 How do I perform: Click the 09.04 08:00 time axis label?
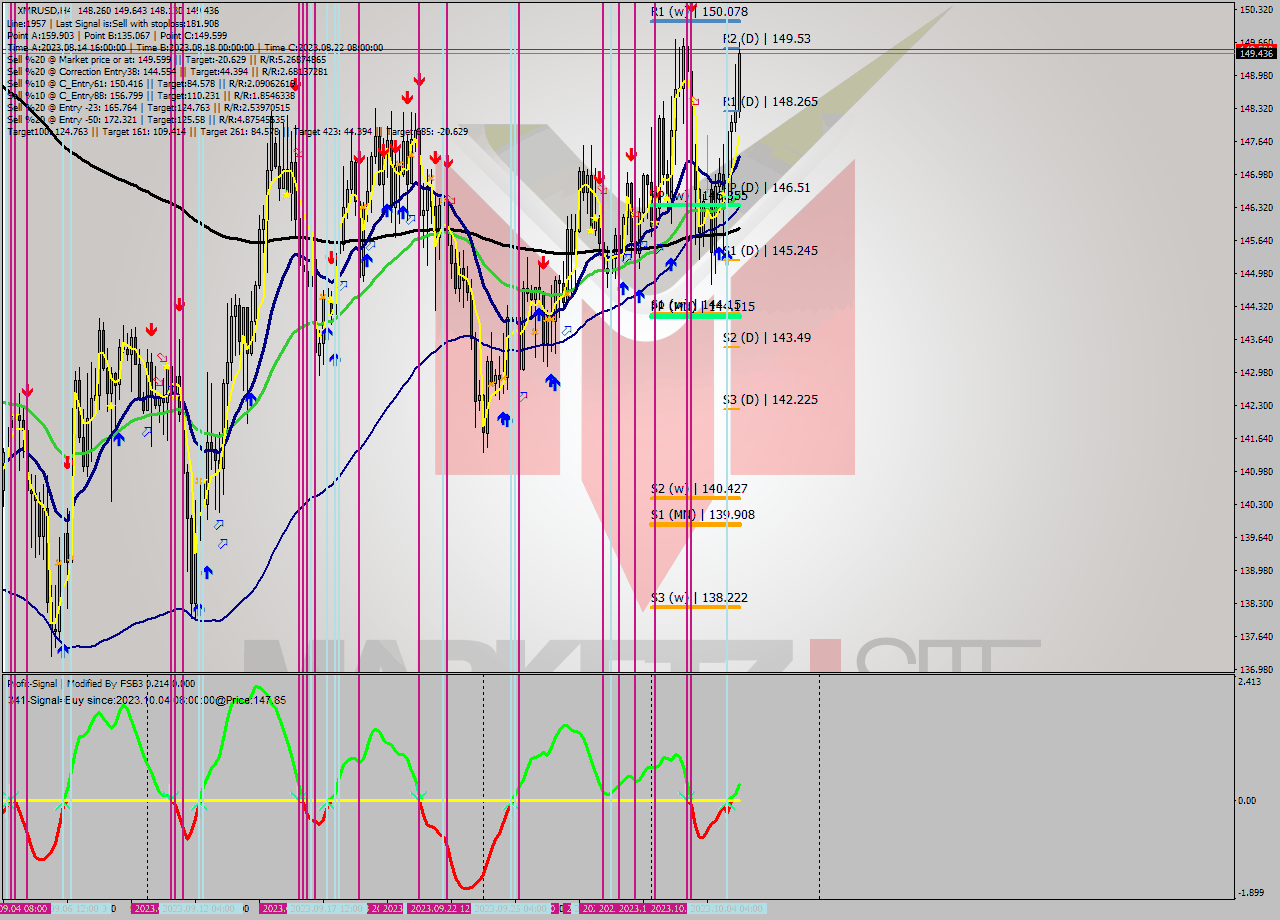pyautogui.click(x=24, y=908)
